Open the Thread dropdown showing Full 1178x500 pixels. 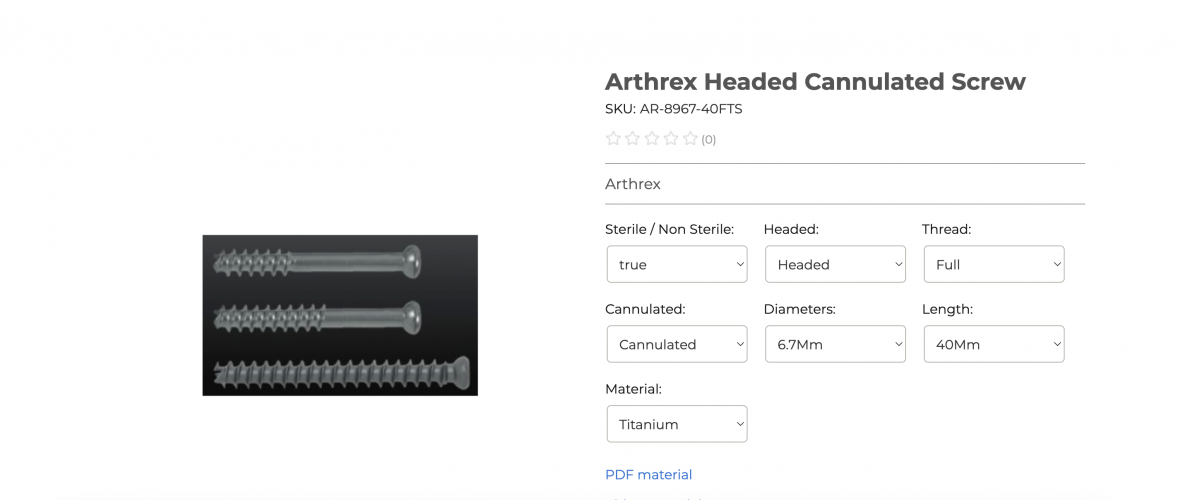tap(994, 264)
